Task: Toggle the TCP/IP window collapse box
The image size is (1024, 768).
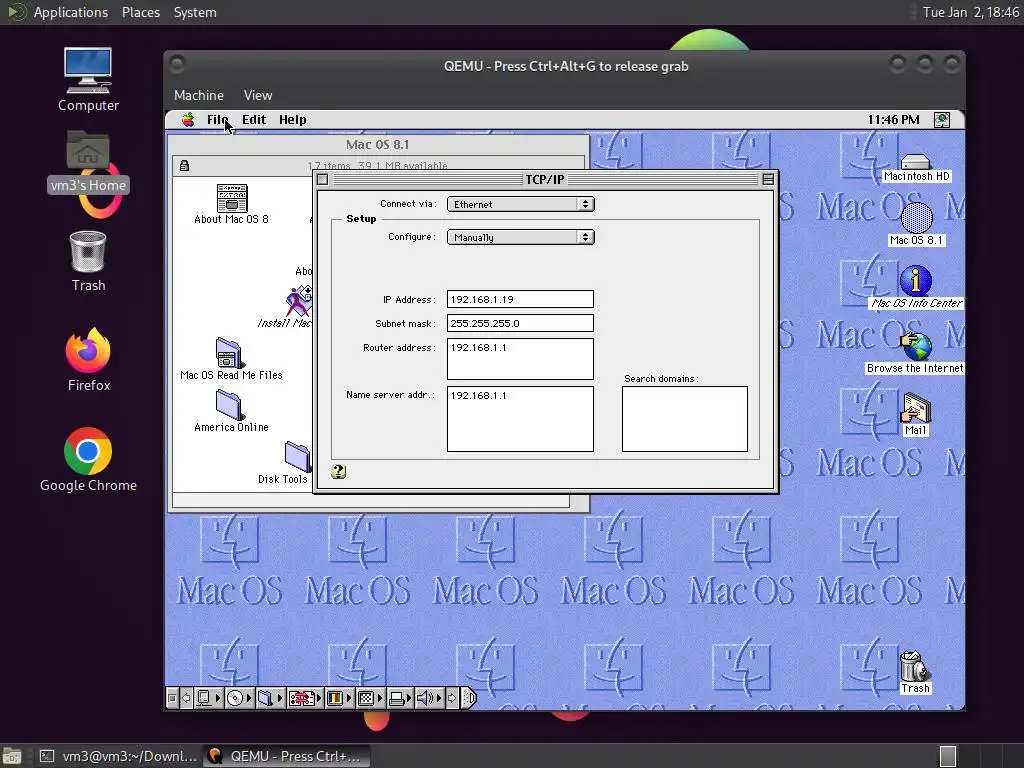Action: (x=768, y=179)
